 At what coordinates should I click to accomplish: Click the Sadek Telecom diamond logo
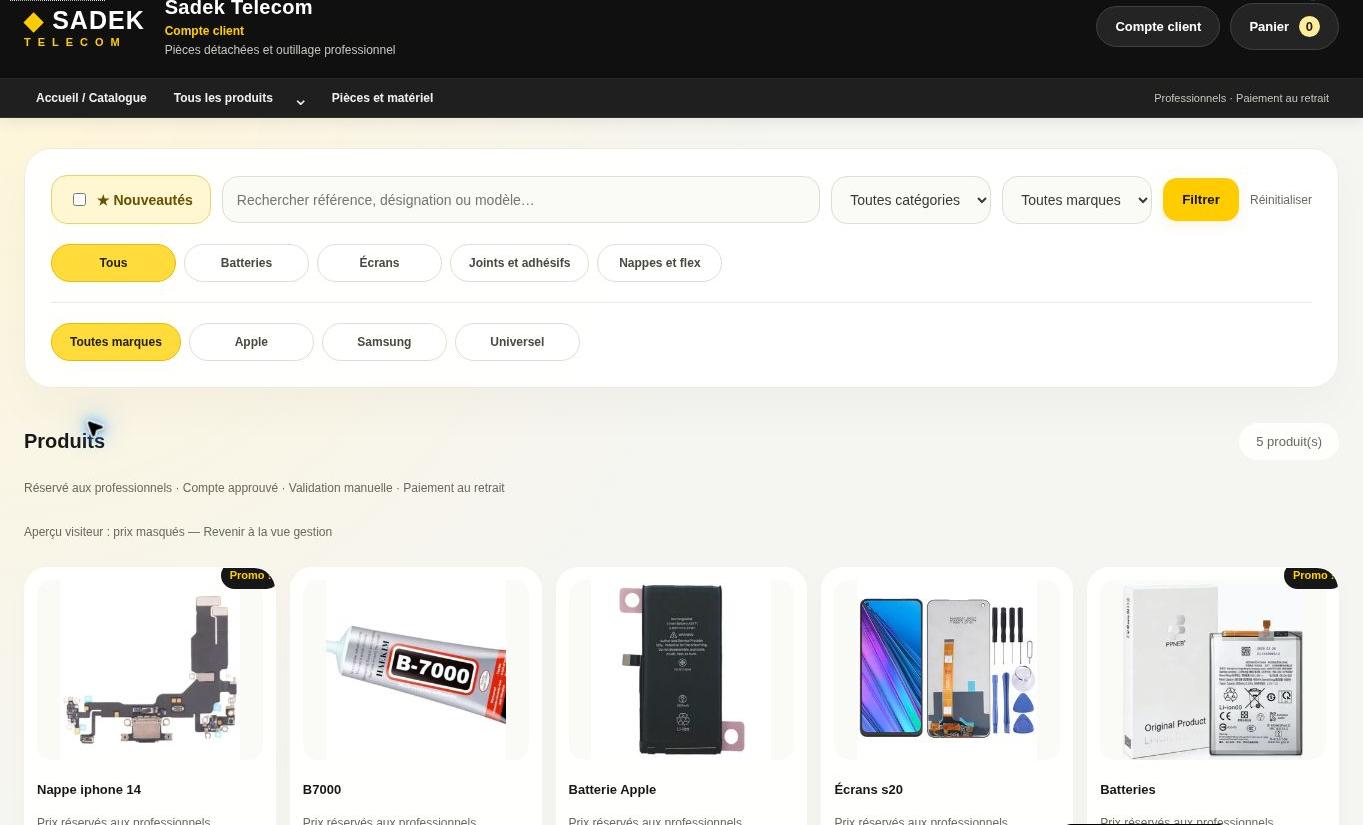point(84,28)
